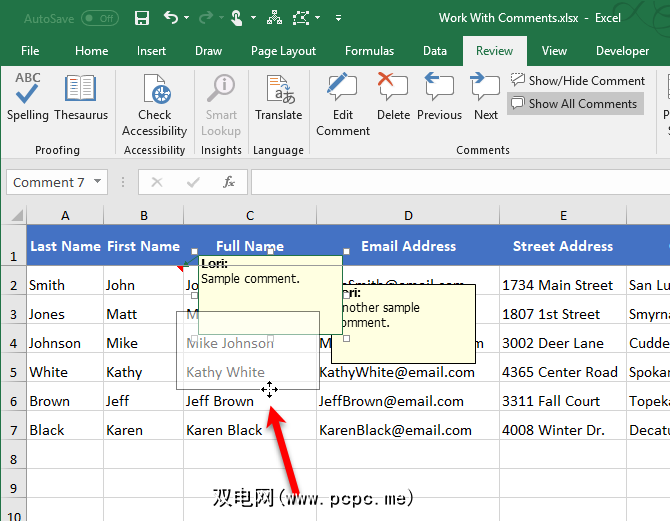Expand the Name Box dropdown
This screenshot has width=670, height=521.
(97, 182)
